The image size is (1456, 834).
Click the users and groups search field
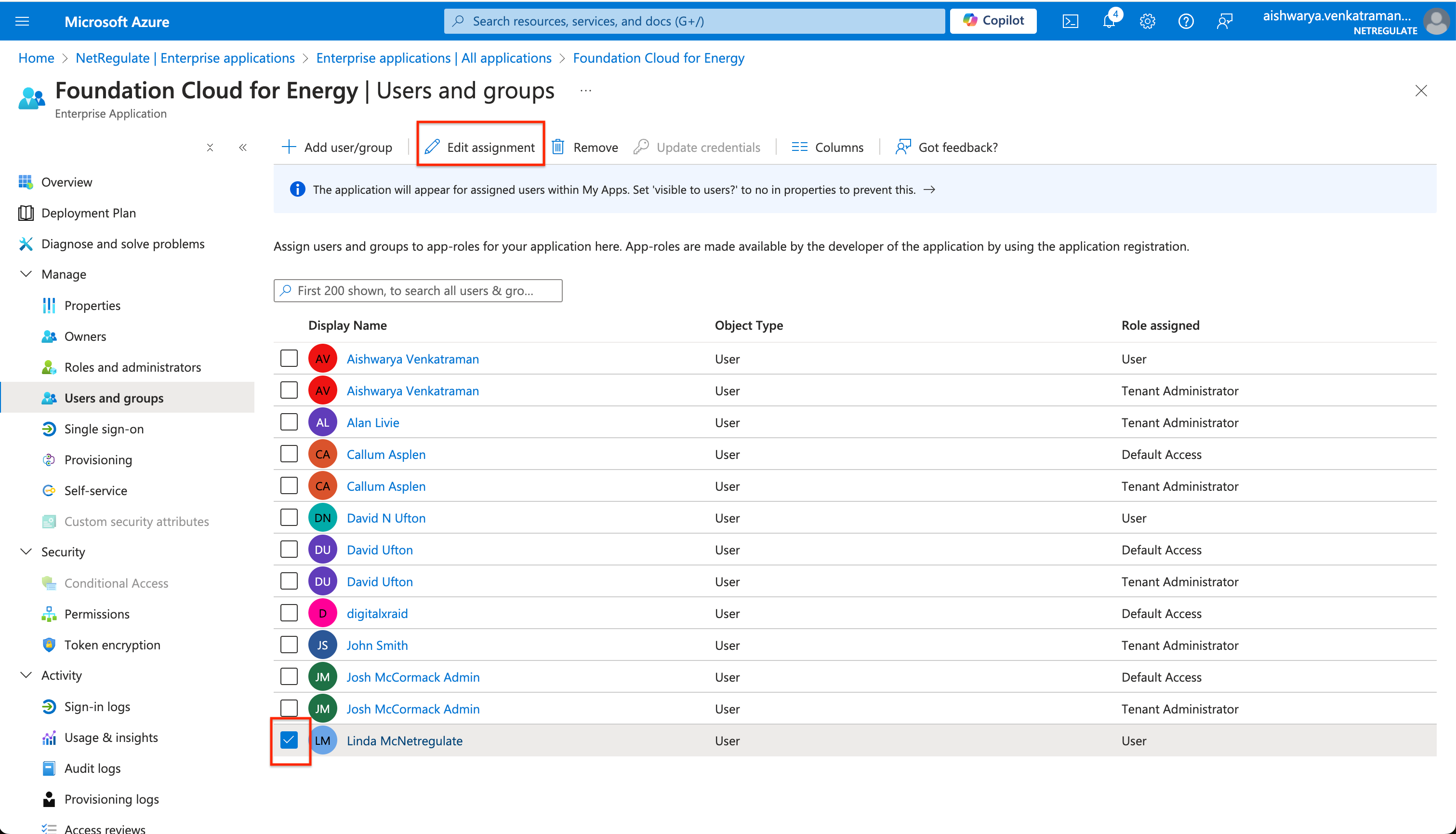418,290
